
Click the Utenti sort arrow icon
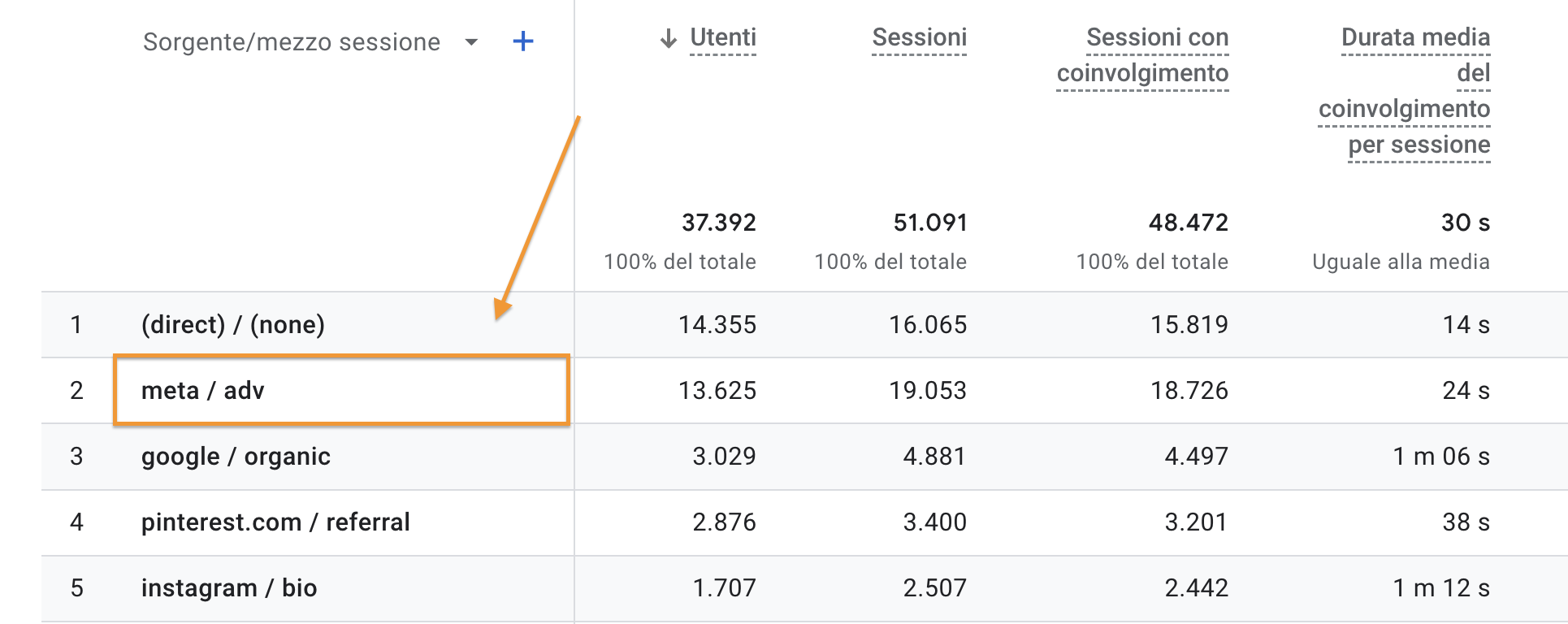(669, 38)
